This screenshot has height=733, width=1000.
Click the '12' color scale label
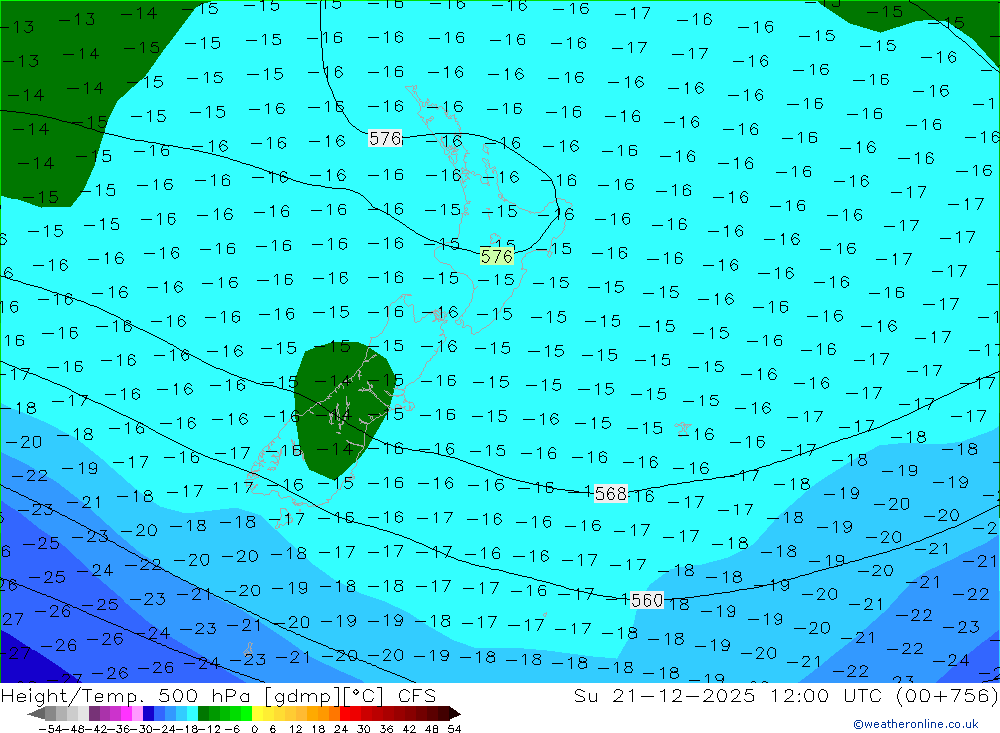(x=295, y=729)
